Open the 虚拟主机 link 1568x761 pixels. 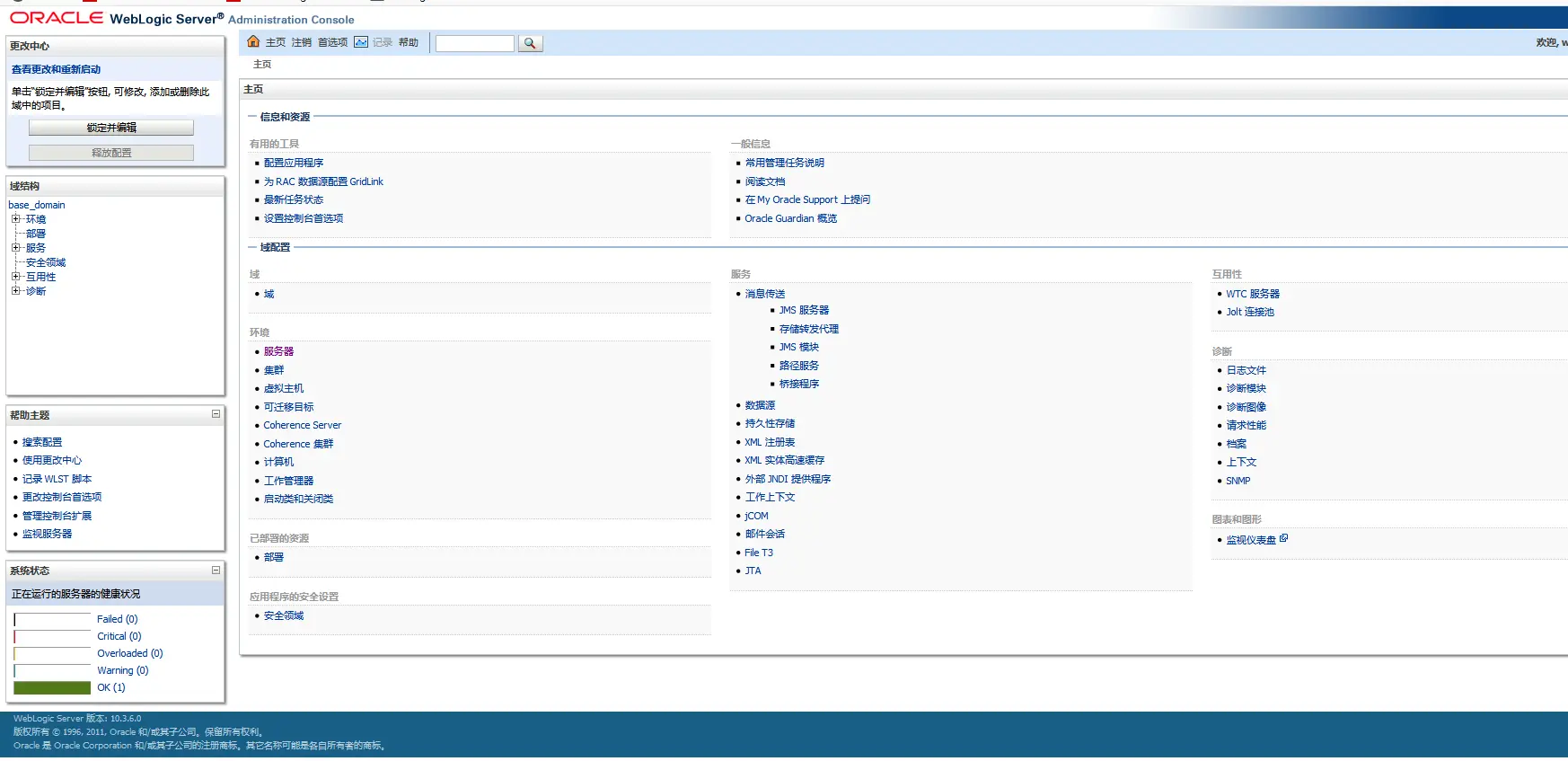pyautogui.click(x=284, y=388)
